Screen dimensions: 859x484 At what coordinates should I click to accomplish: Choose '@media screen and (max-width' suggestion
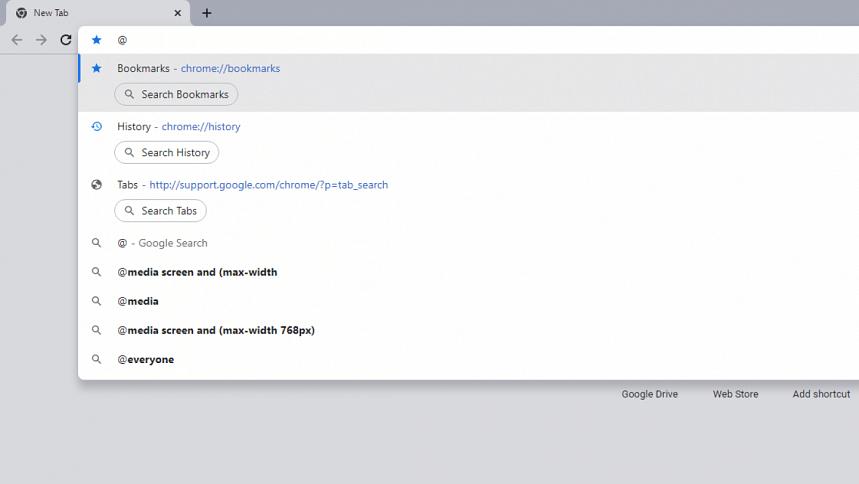469,272
